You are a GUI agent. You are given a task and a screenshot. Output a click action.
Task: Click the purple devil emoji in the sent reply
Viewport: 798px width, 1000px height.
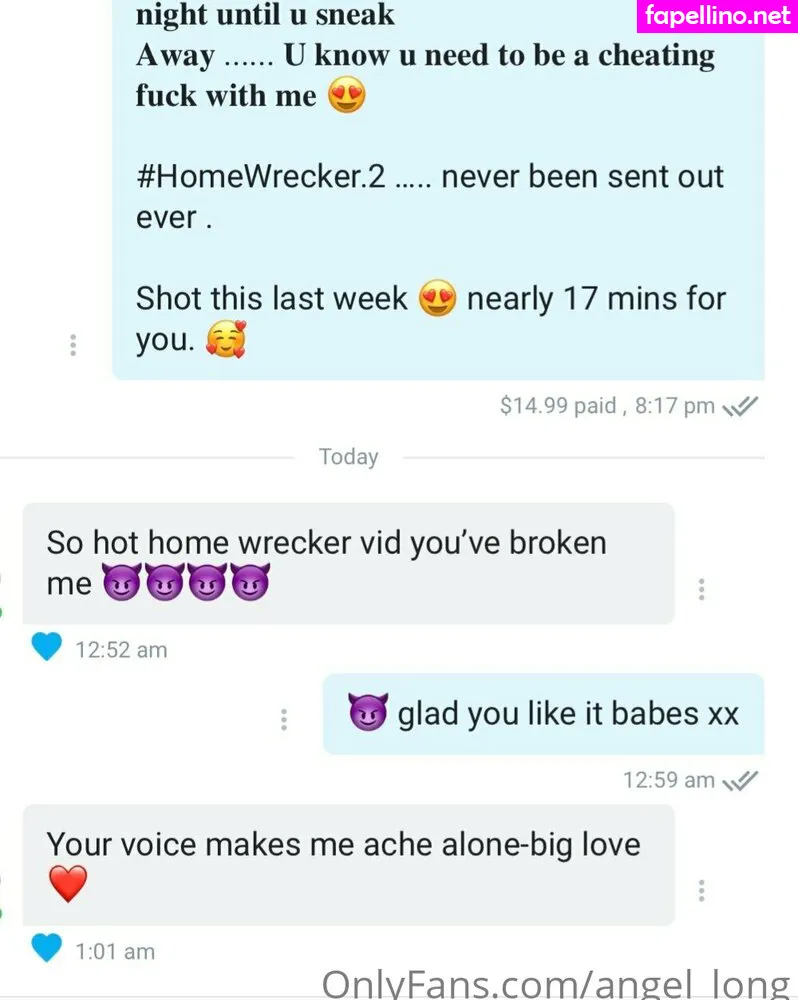(368, 712)
